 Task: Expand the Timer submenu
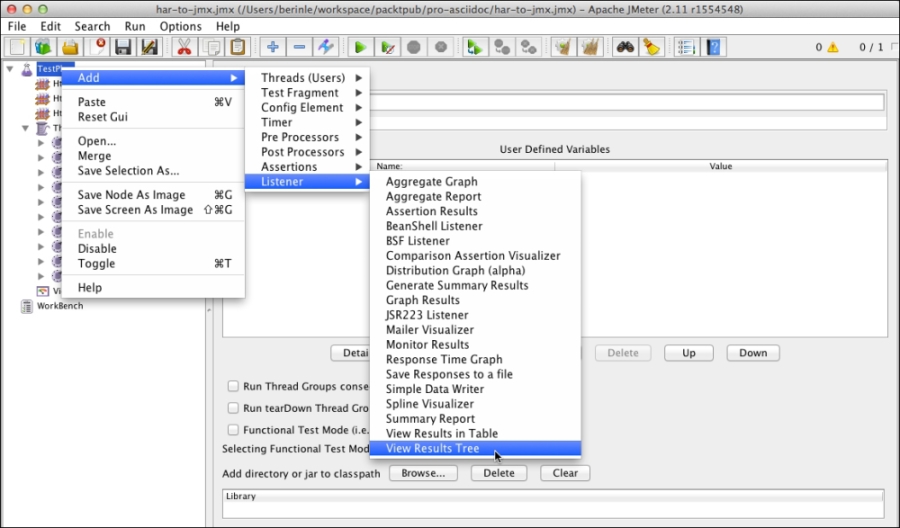[307, 122]
